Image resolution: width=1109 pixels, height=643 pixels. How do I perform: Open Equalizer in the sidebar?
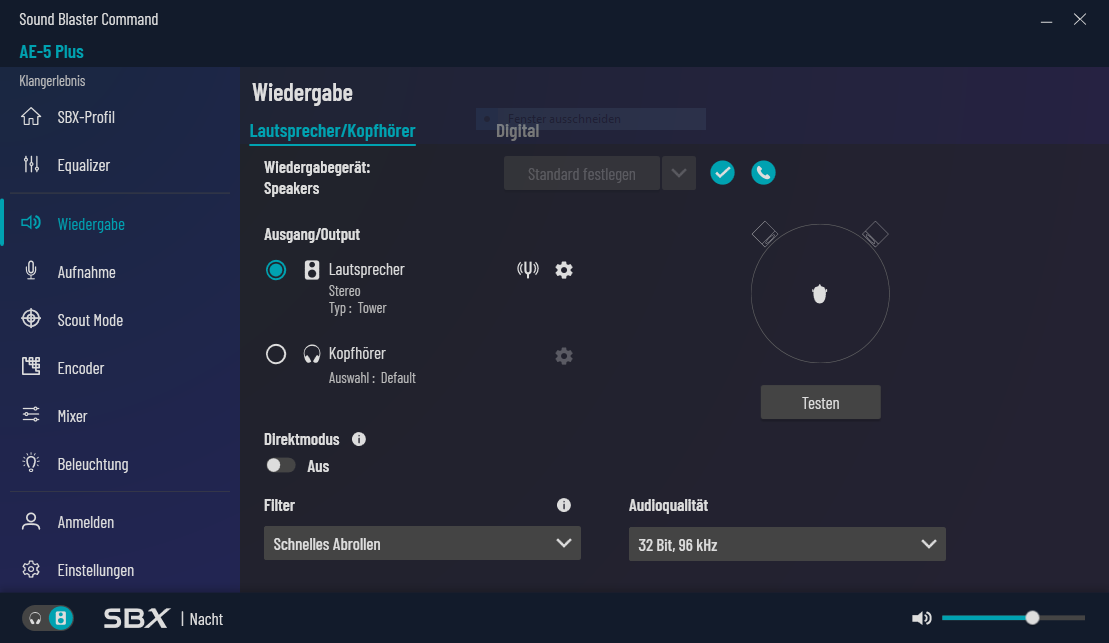(x=83, y=165)
